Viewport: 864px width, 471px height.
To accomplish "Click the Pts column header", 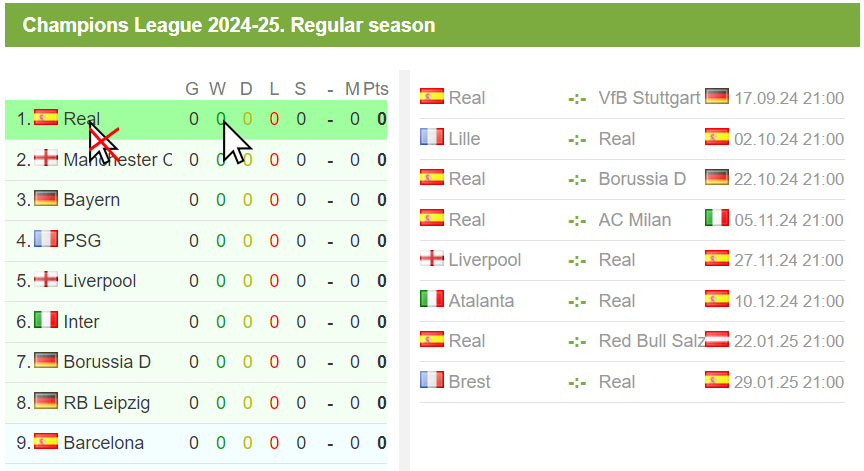I will (376, 89).
